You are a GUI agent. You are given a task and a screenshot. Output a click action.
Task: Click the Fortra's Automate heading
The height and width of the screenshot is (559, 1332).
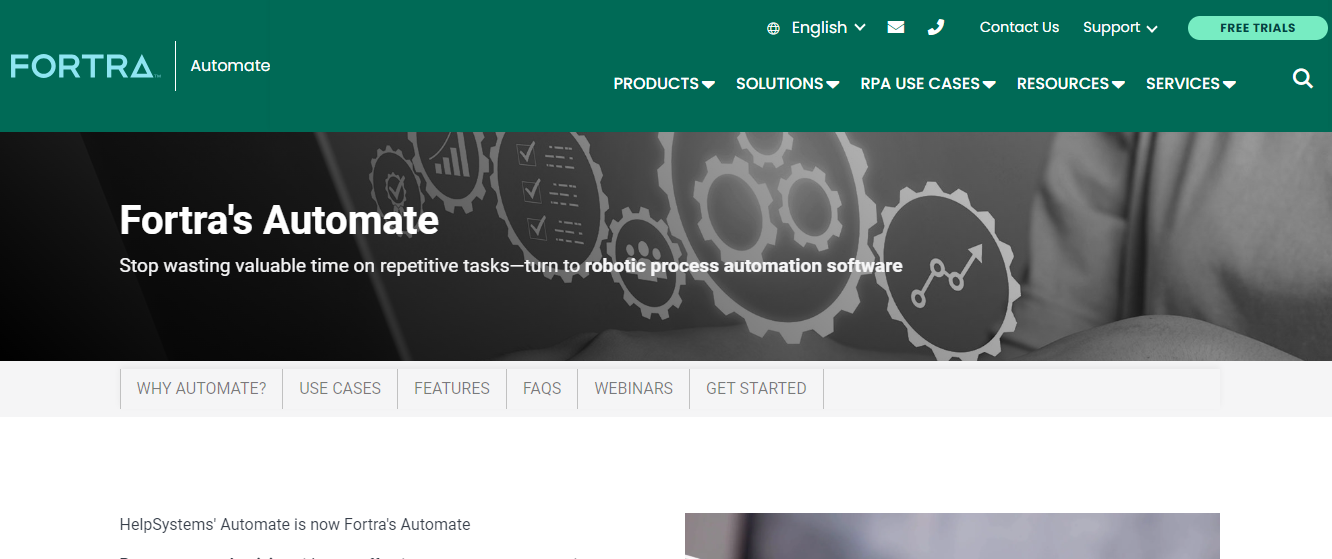[279, 220]
